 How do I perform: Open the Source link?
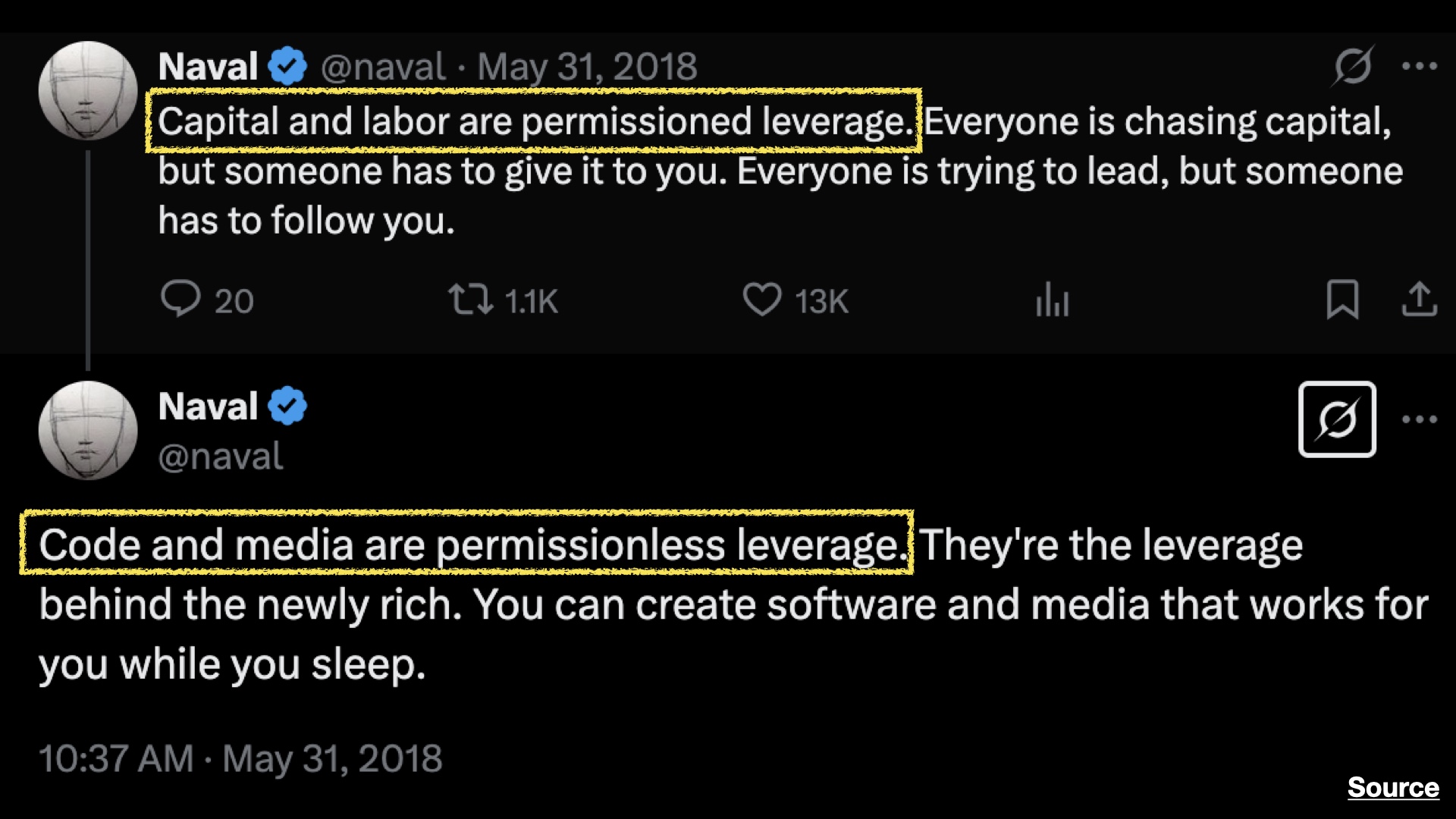pyautogui.click(x=1393, y=787)
